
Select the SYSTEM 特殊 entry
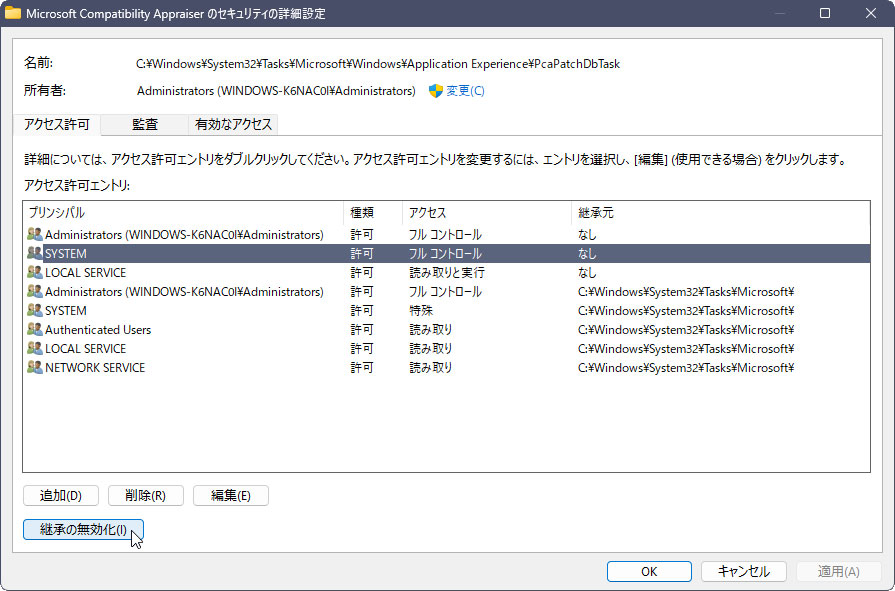pyautogui.click(x=447, y=311)
